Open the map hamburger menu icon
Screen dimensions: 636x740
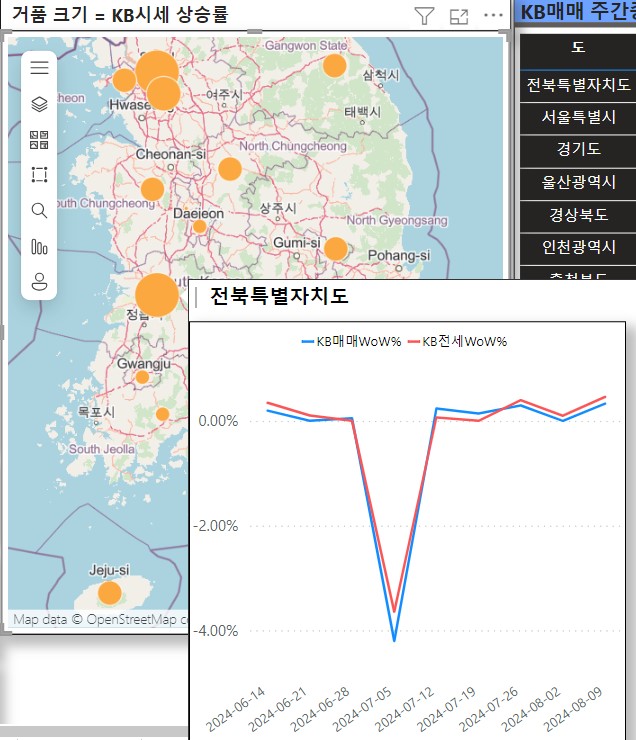pos(39,68)
